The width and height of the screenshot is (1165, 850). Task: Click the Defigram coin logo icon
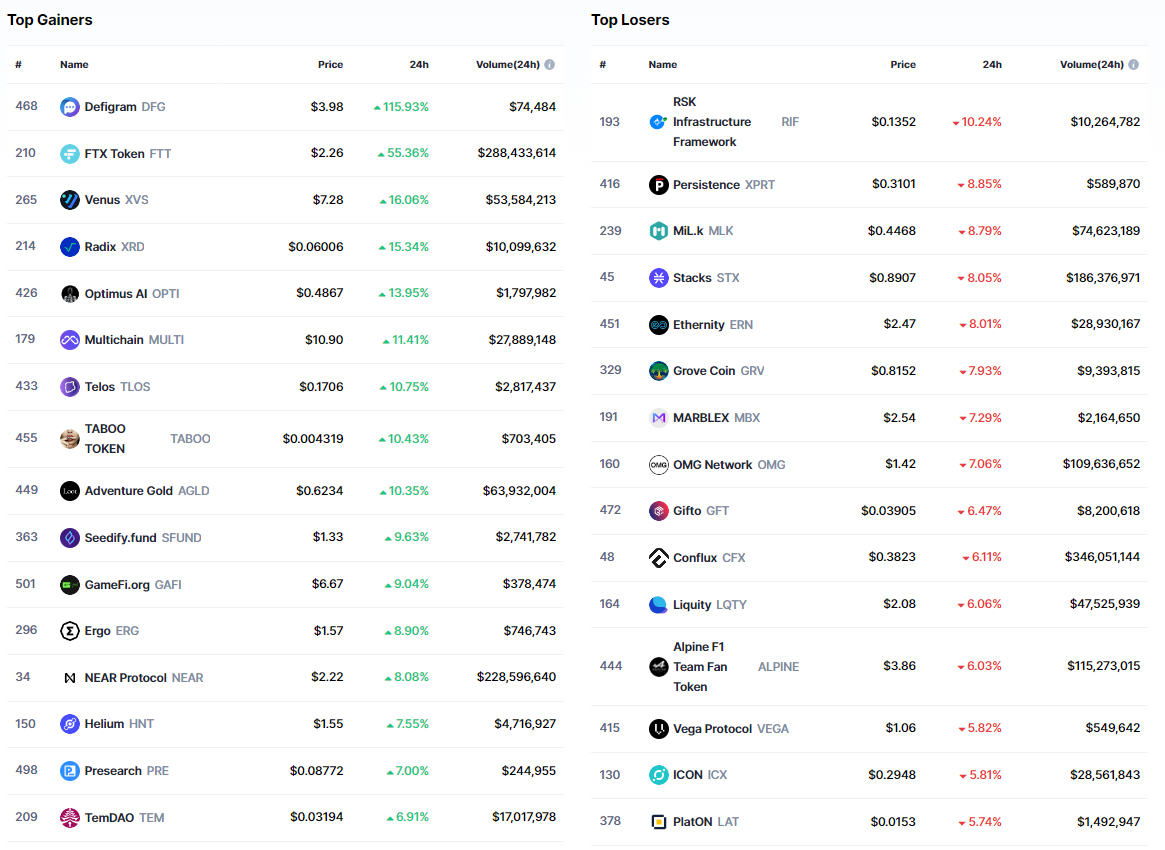(x=69, y=107)
